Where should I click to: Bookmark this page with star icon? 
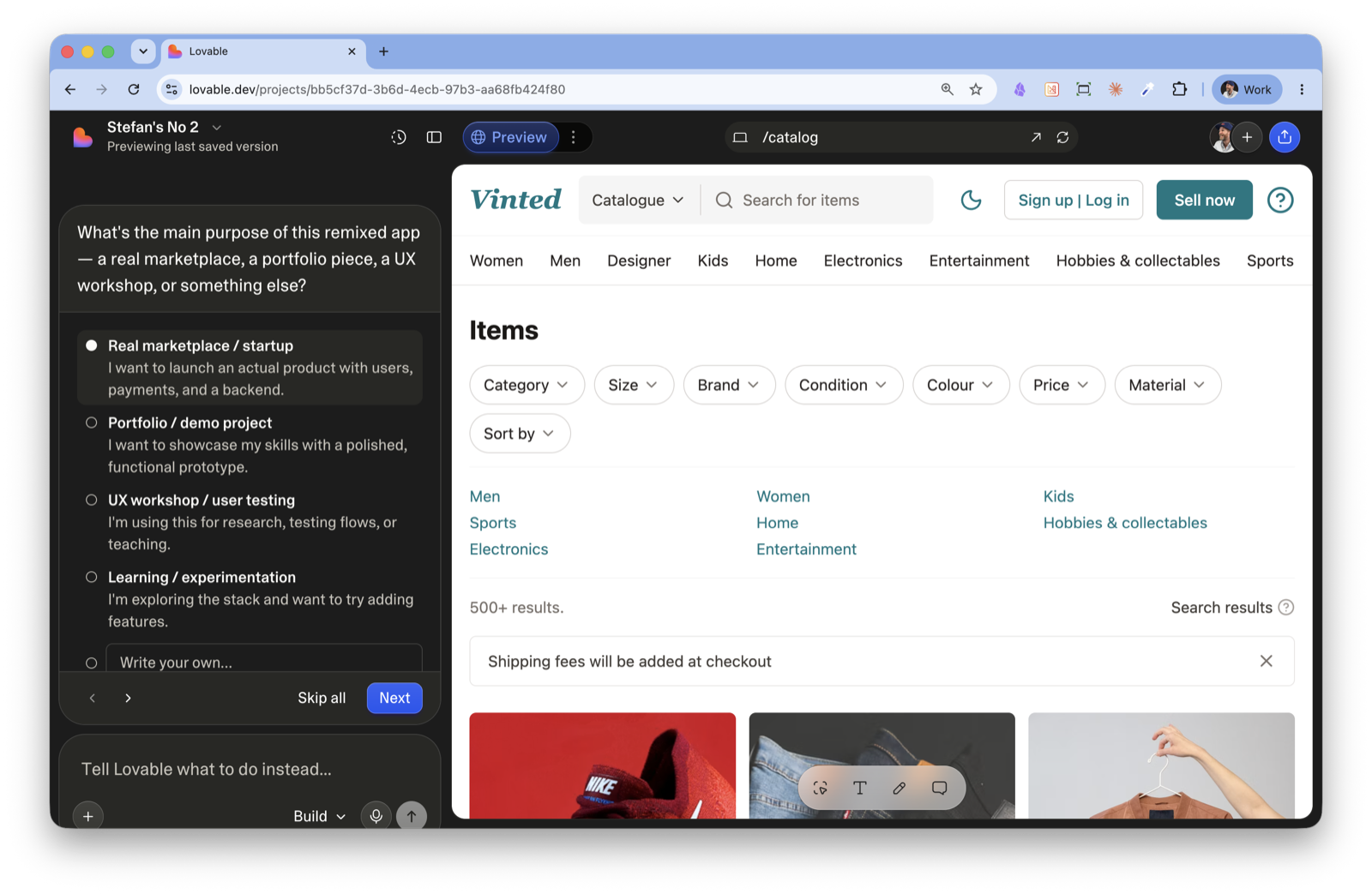(976, 89)
